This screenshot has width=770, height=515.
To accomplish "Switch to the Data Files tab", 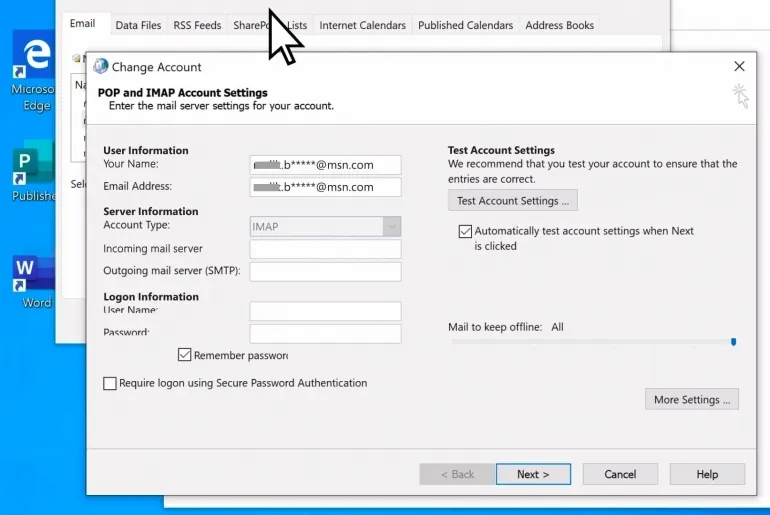I will click(x=138, y=25).
